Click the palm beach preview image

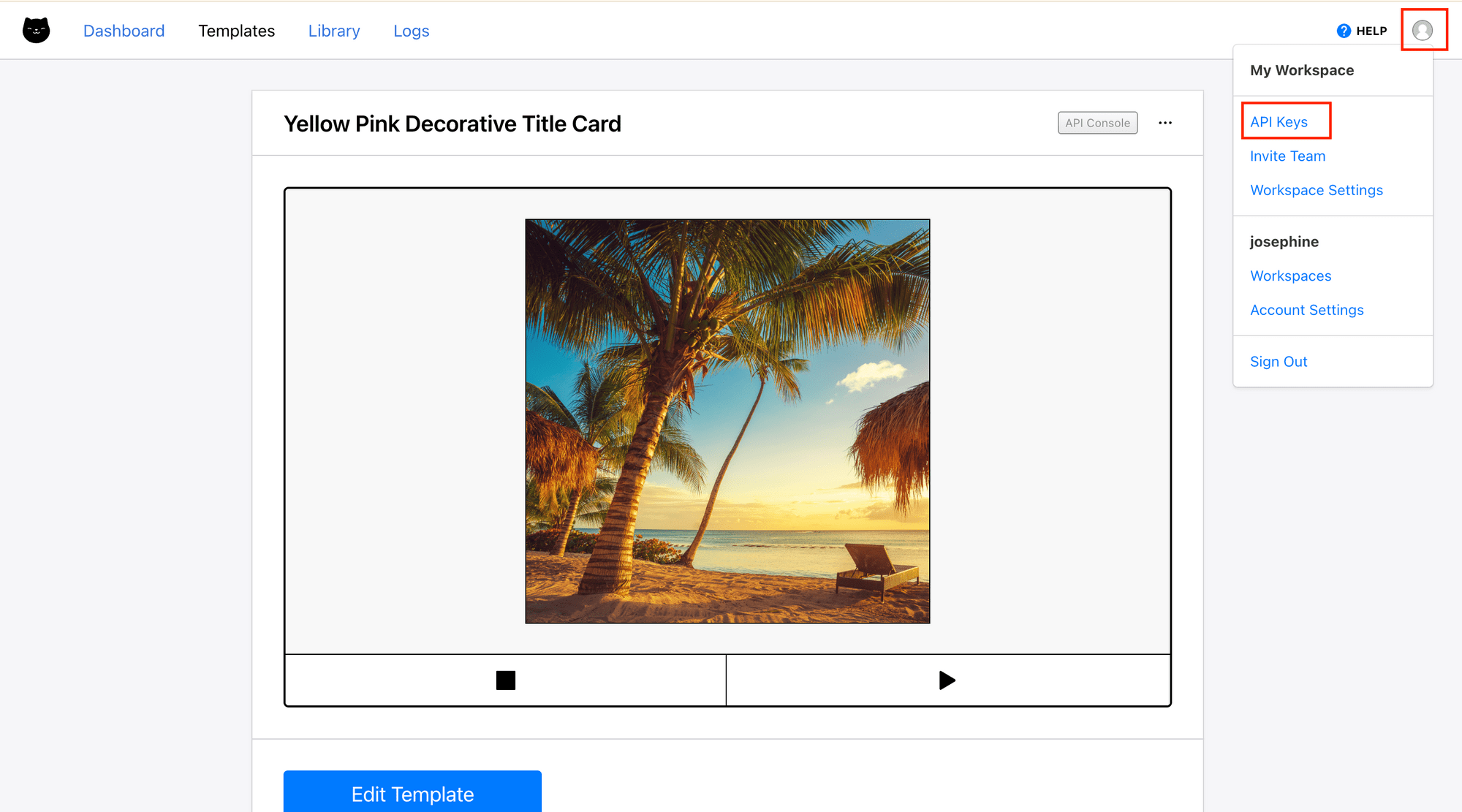pyautogui.click(x=727, y=421)
